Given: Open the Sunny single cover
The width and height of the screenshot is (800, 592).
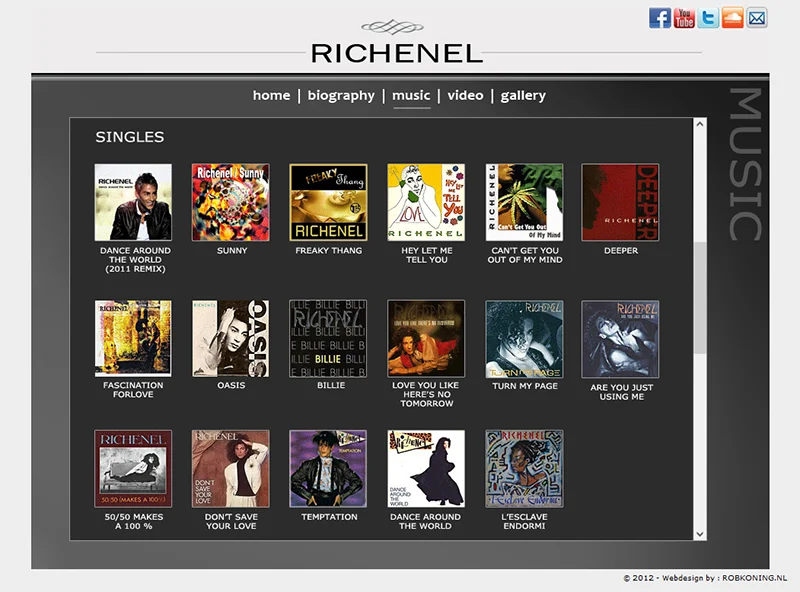Looking at the screenshot, I should pos(231,202).
